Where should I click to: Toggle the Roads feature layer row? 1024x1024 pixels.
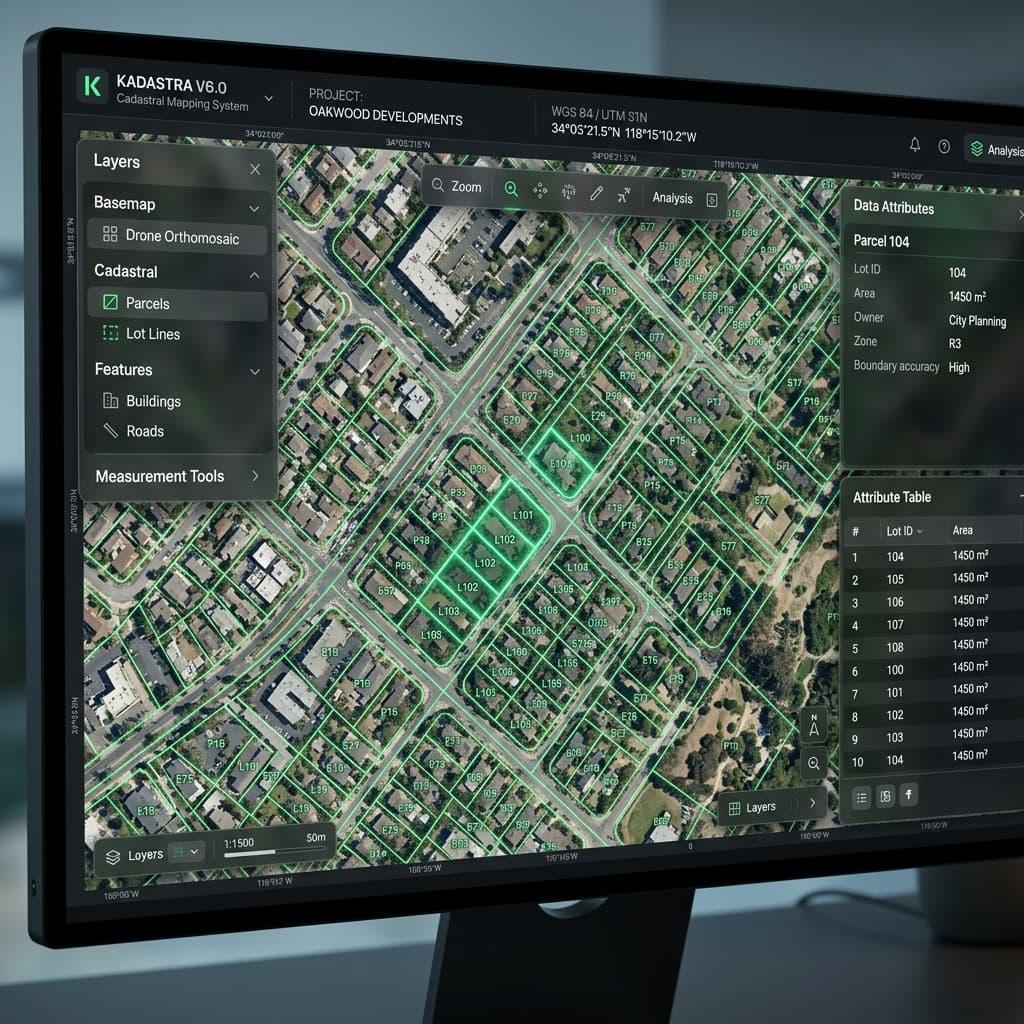[178, 431]
